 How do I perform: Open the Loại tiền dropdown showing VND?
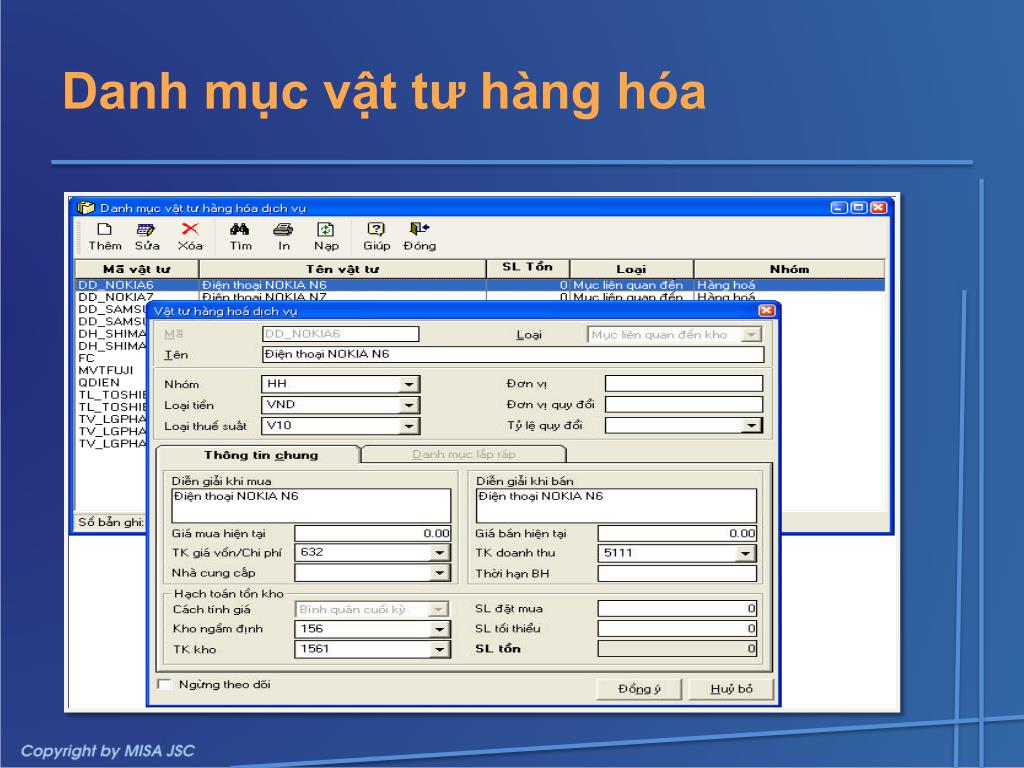click(x=409, y=405)
